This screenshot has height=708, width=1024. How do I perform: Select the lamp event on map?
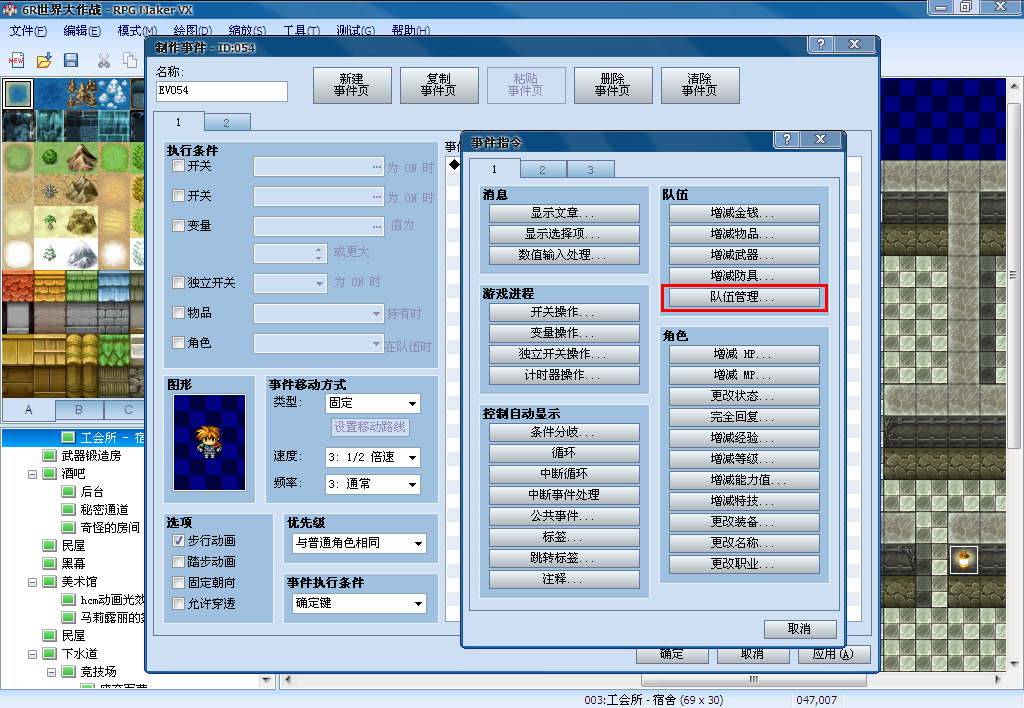[963, 560]
